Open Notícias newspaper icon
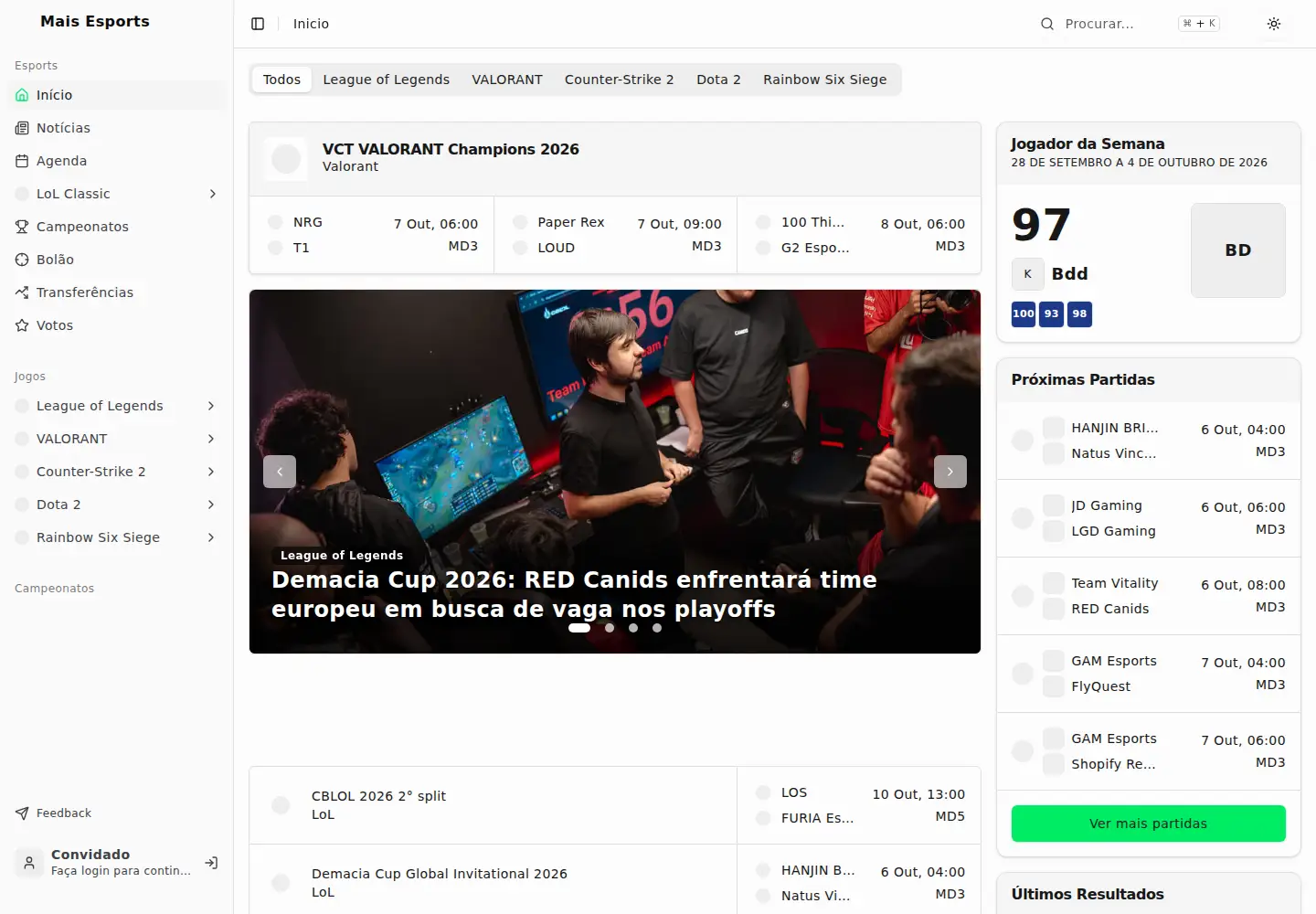Screen dimensions: 1316x914 (22, 128)
